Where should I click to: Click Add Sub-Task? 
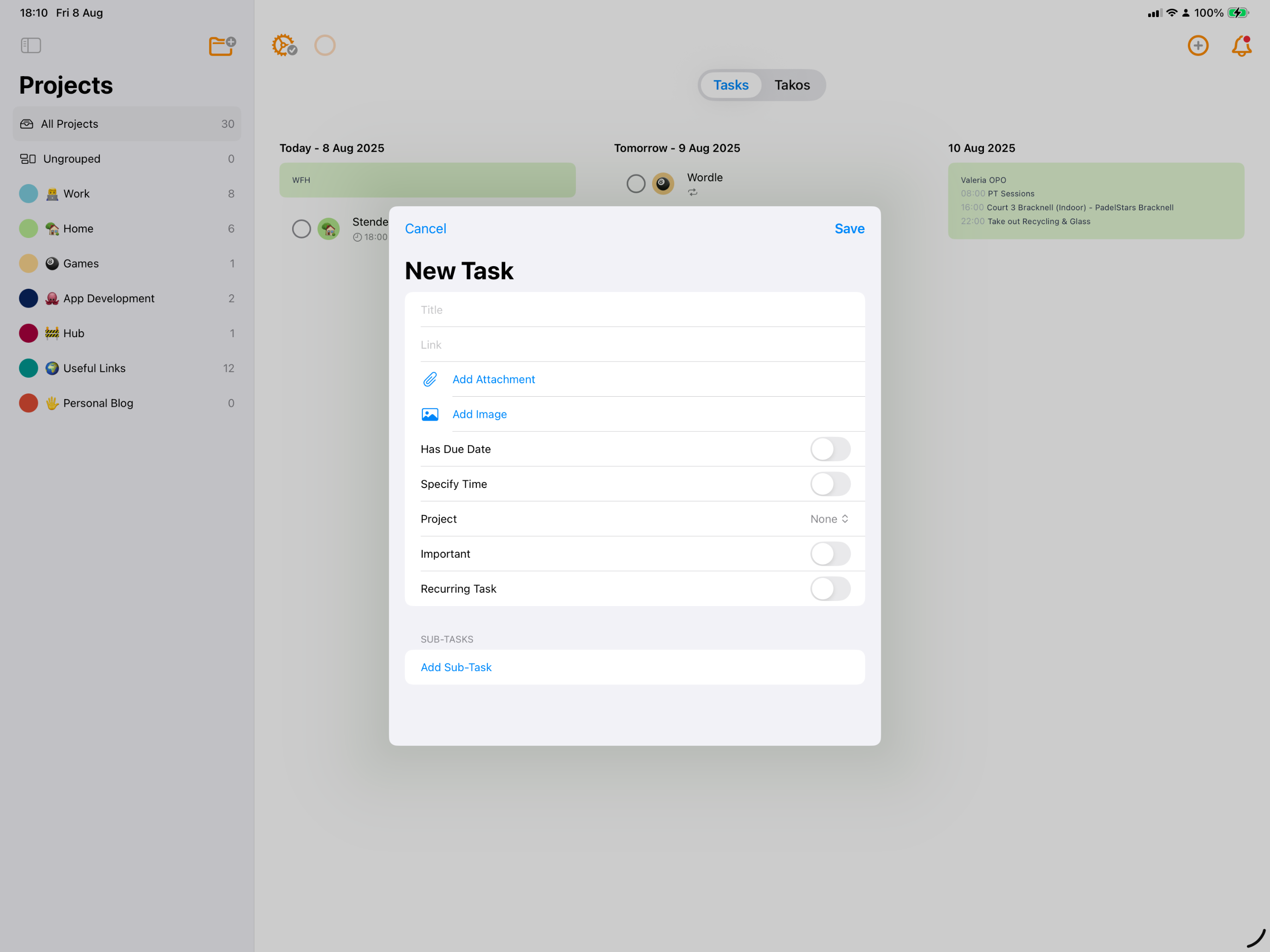click(x=456, y=667)
